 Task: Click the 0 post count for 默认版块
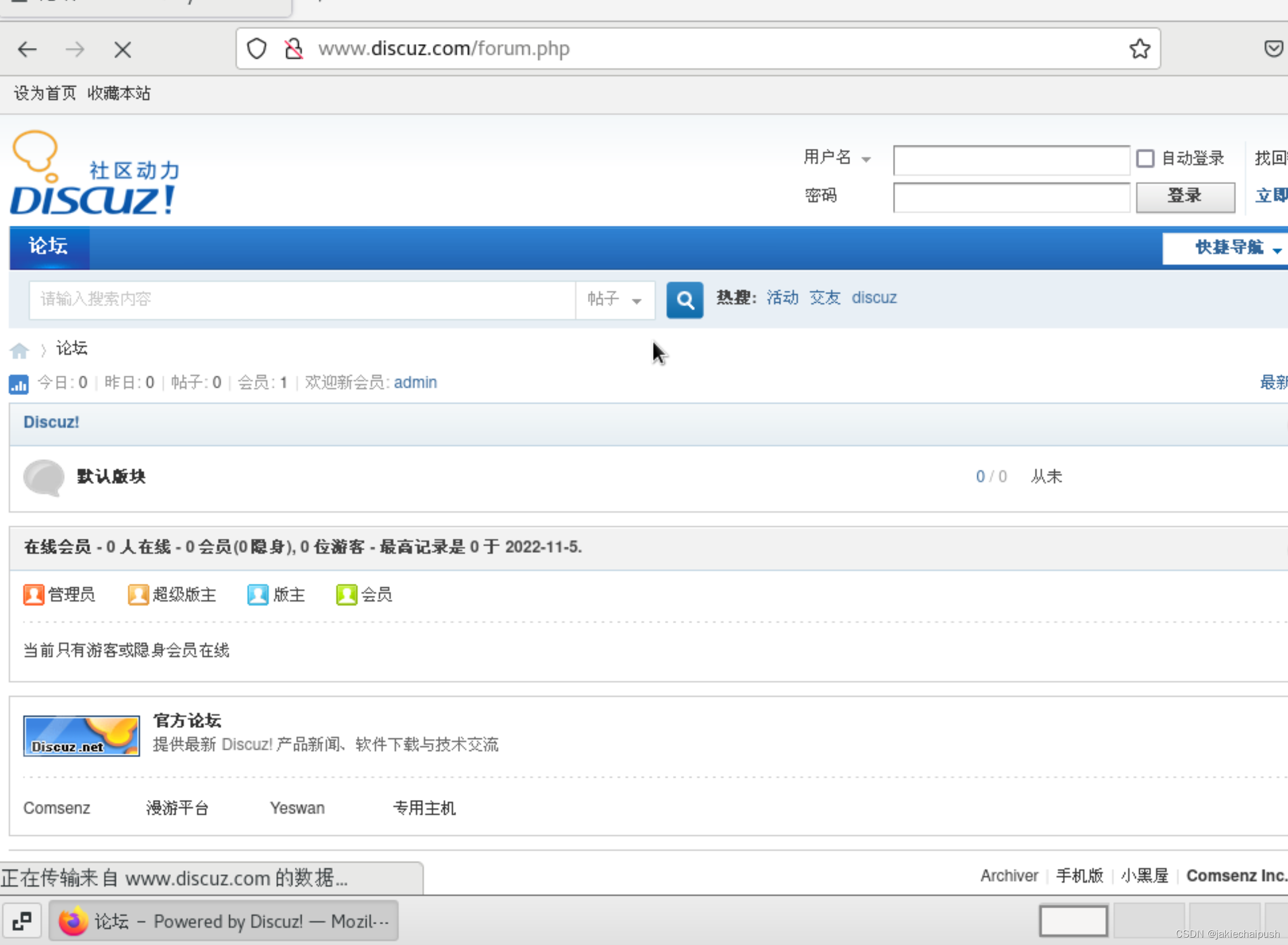980,476
